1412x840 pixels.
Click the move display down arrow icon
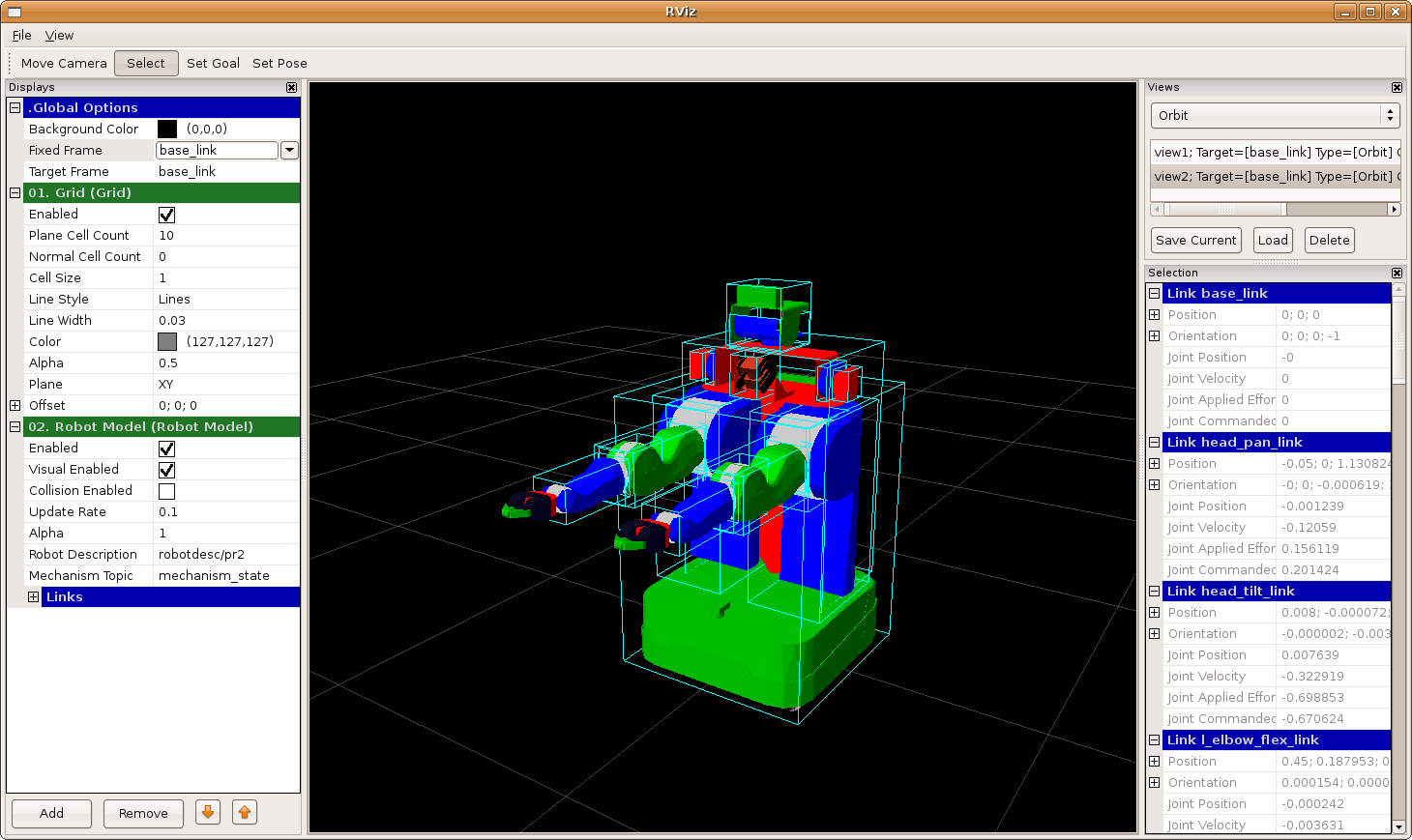click(208, 813)
